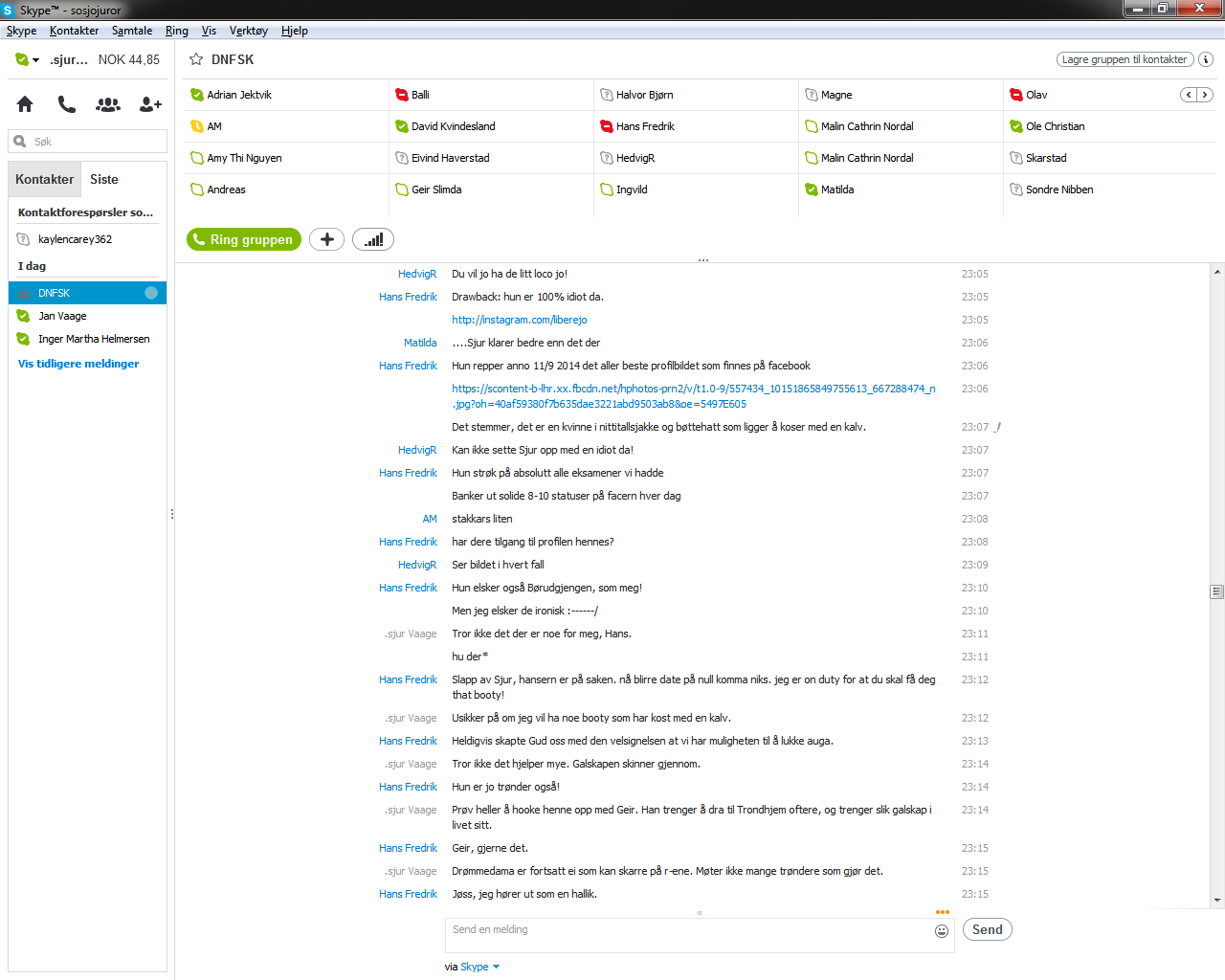Open the Skype home view icon

pyautogui.click(x=25, y=103)
